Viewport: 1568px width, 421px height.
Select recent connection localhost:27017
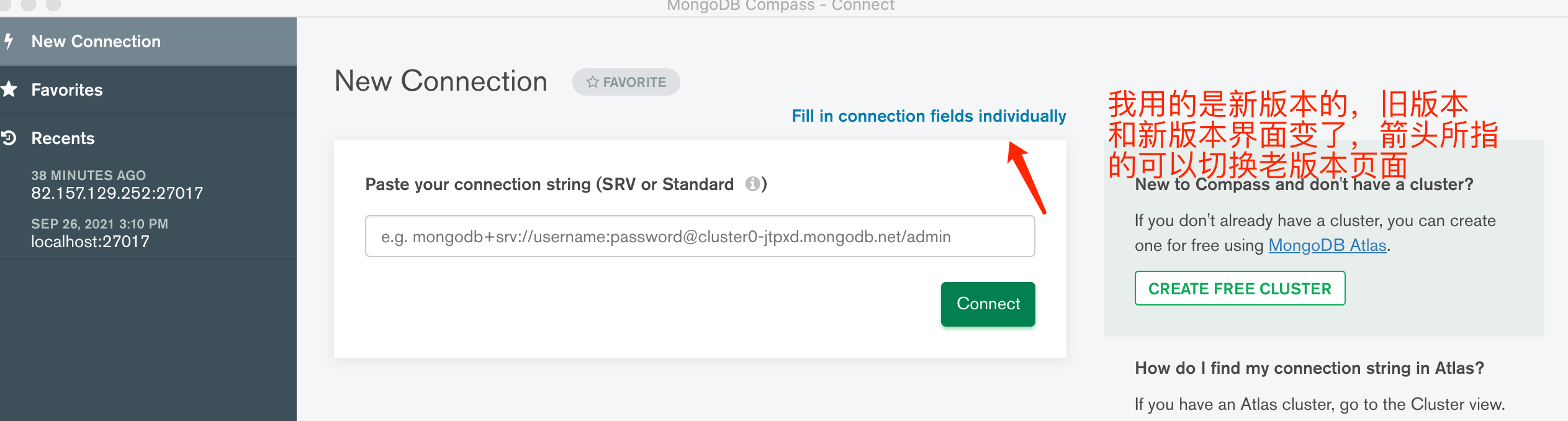[x=89, y=241]
